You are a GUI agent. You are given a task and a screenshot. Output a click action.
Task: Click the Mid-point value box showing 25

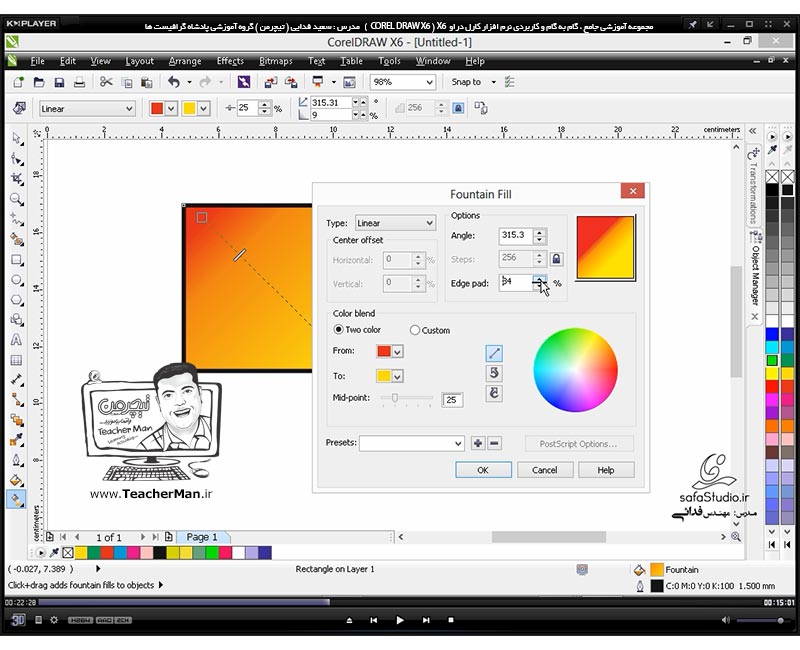452,399
